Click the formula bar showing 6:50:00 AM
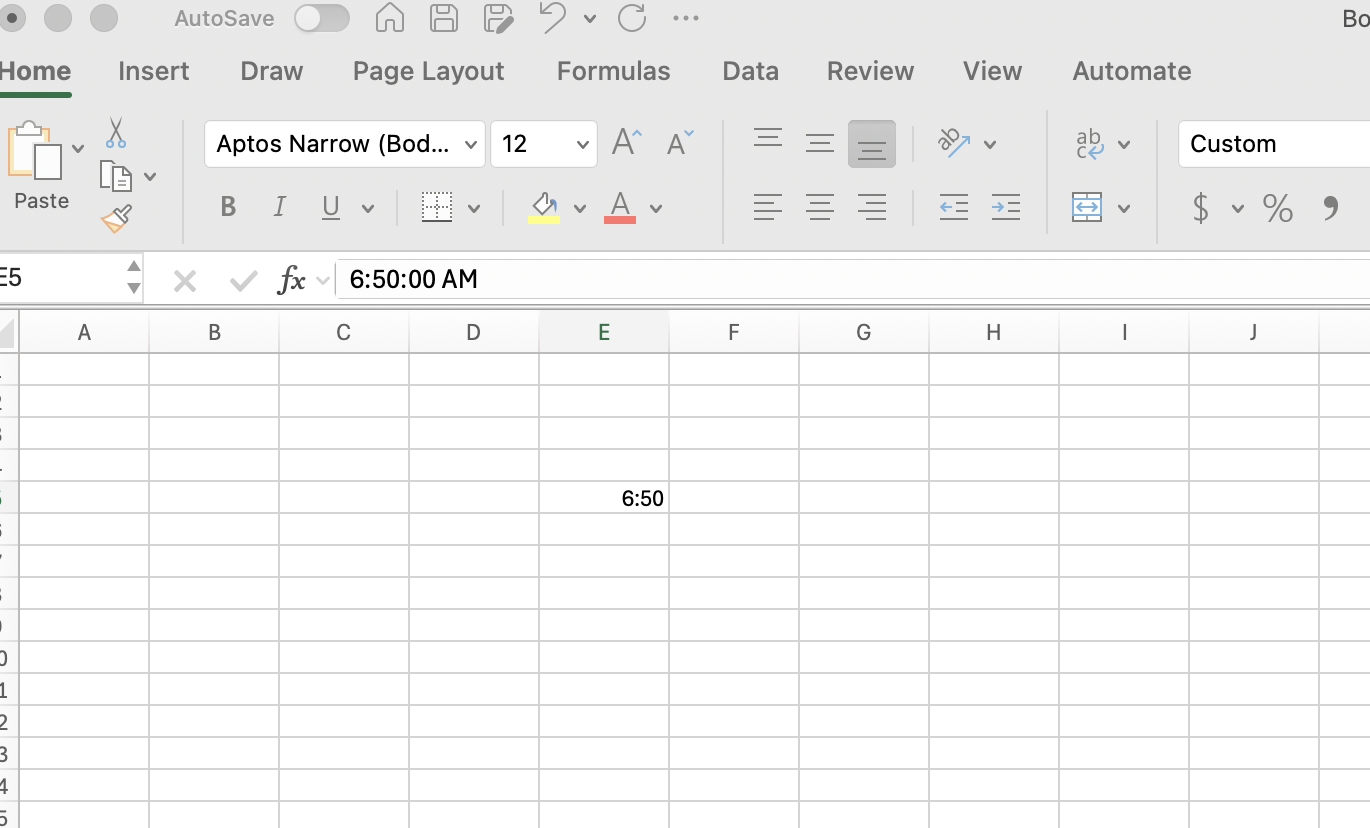 [853, 279]
